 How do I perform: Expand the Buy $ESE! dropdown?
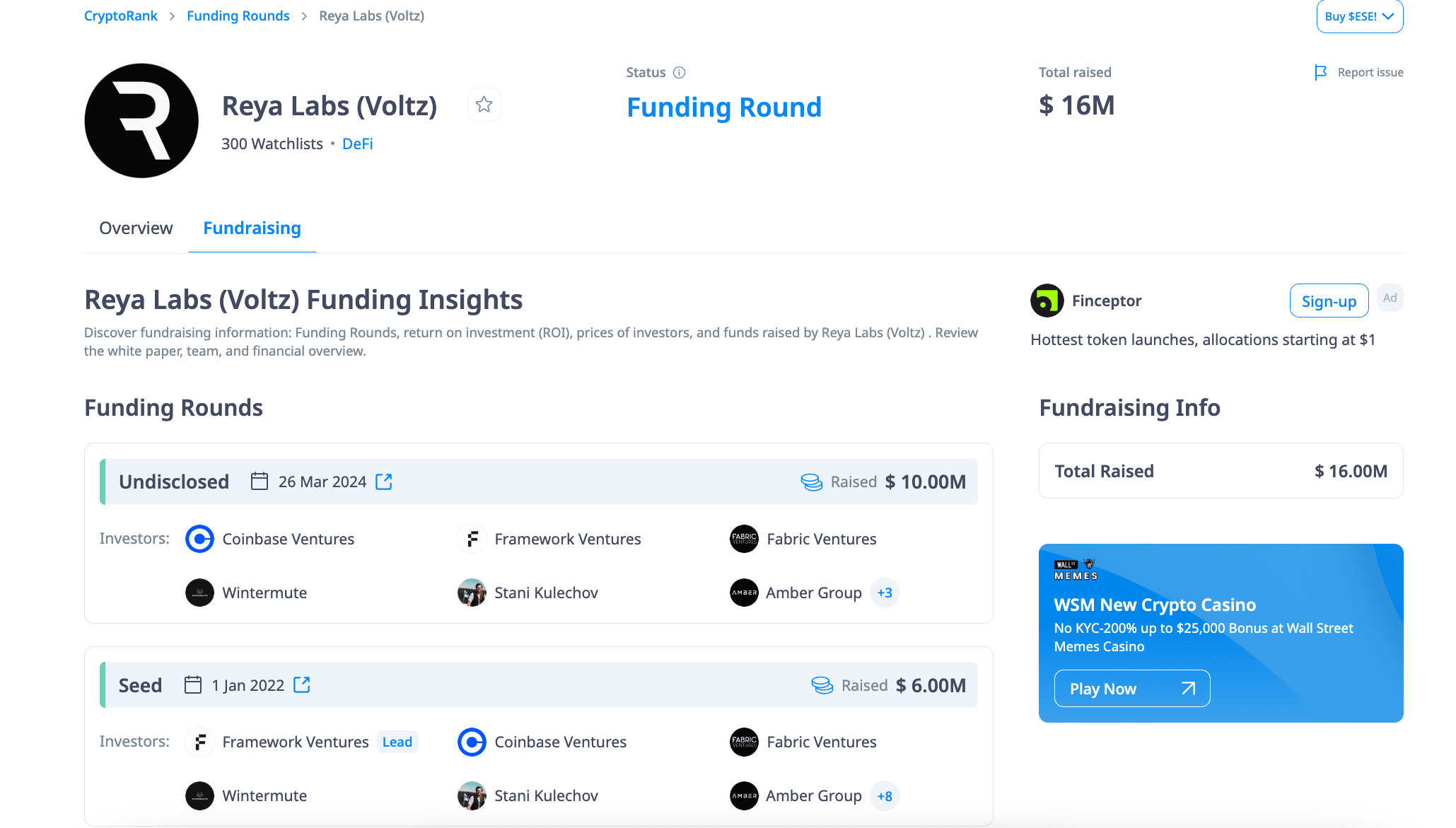pyautogui.click(x=1359, y=16)
